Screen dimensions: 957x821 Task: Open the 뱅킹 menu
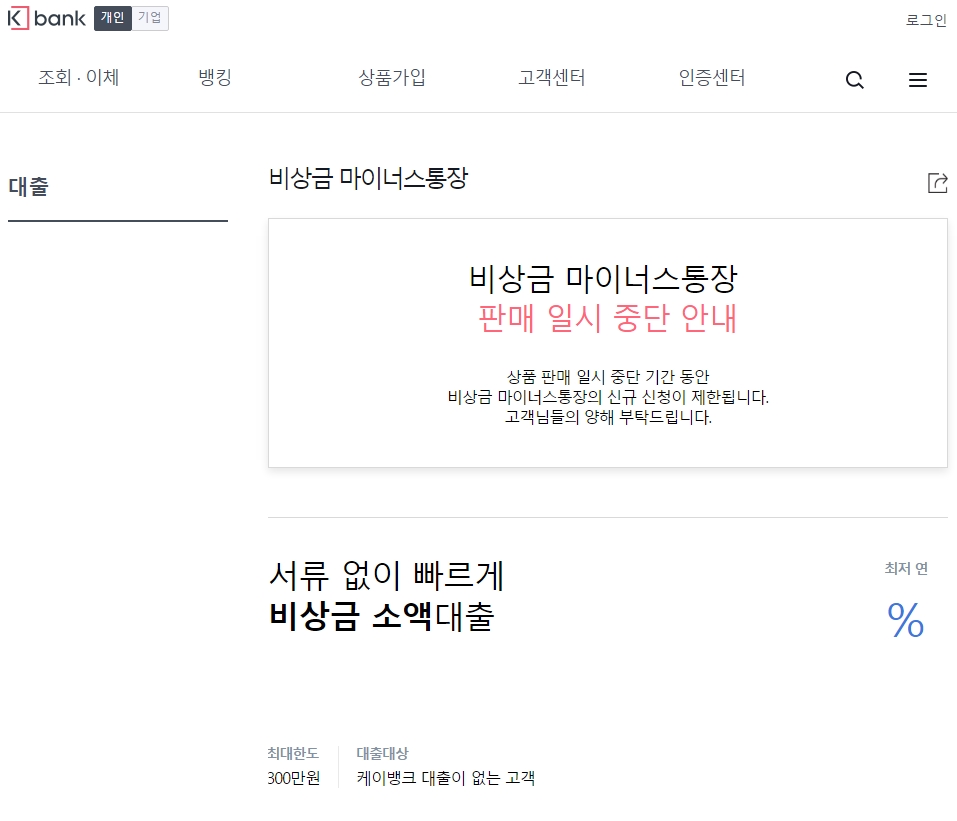click(215, 78)
